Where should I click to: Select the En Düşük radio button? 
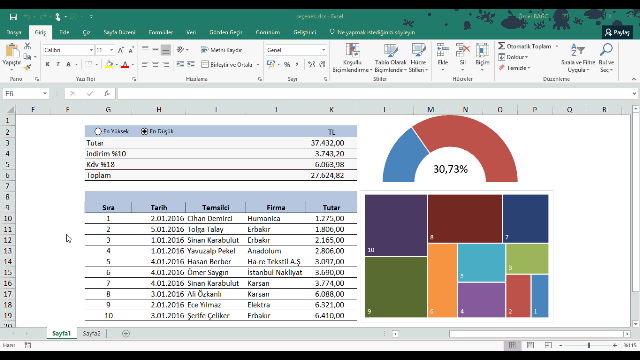pyautogui.click(x=144, y=131)
